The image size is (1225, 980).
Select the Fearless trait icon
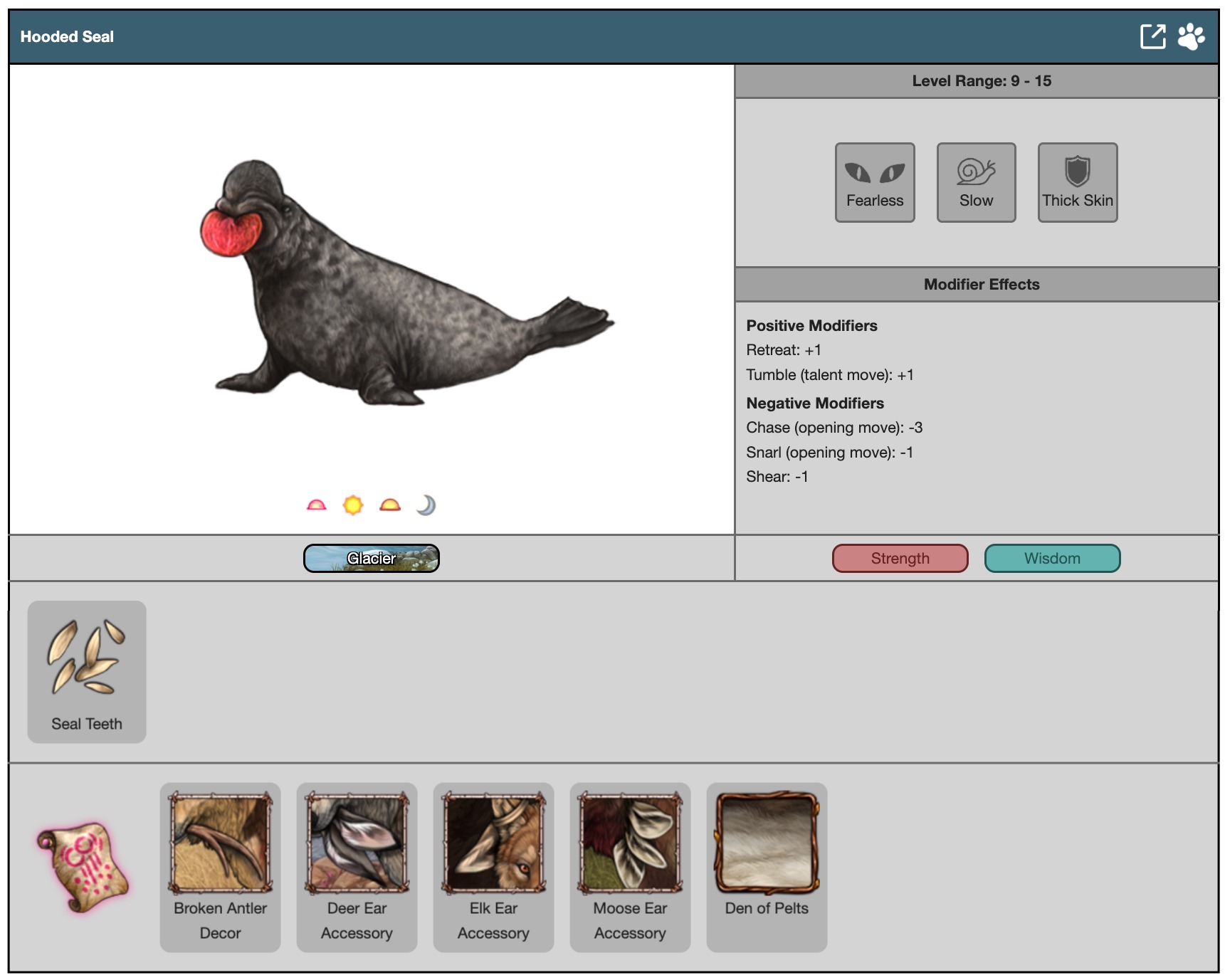coord(874,182)
